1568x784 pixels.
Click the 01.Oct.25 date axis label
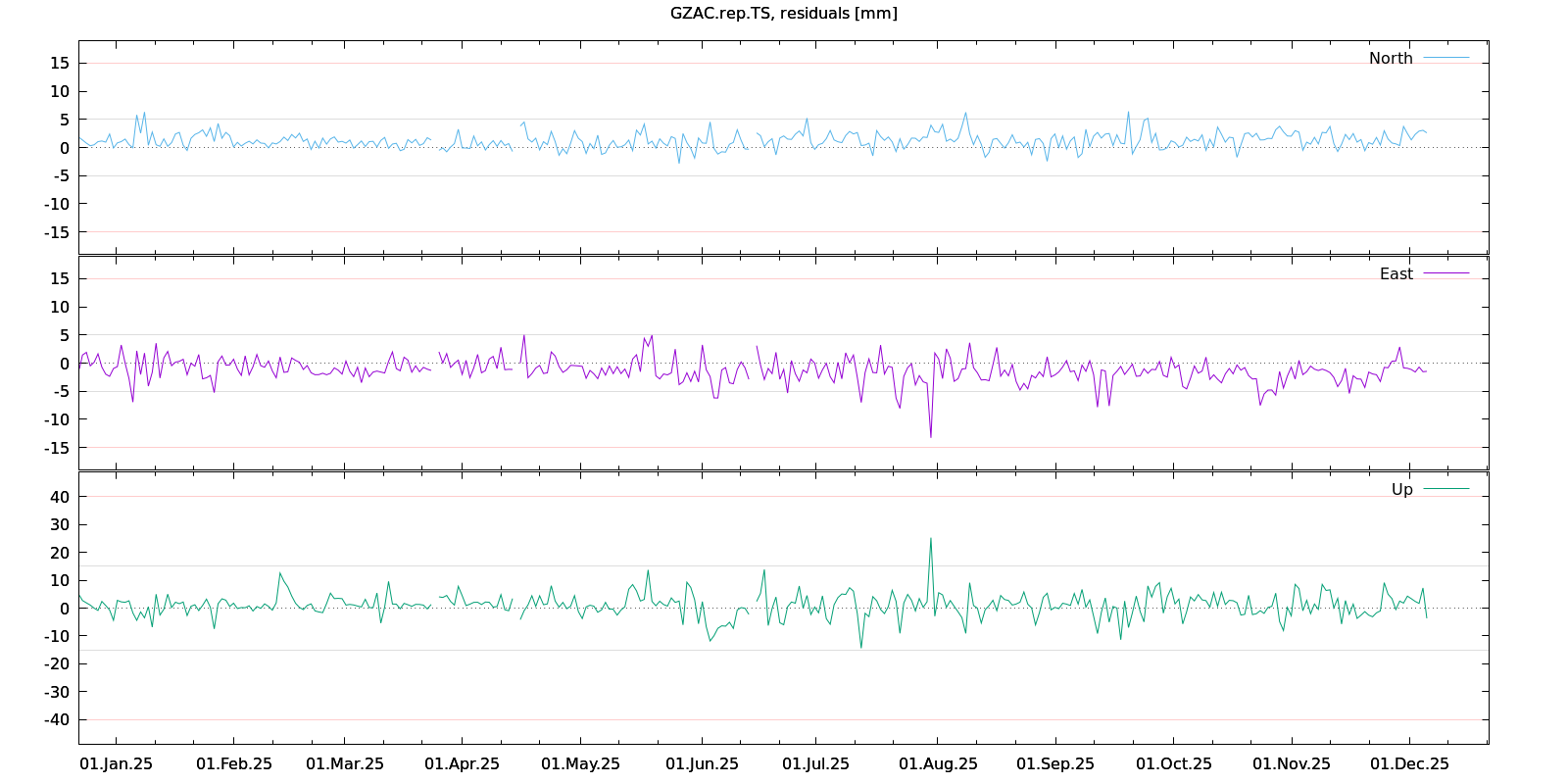click(1173, 763)
